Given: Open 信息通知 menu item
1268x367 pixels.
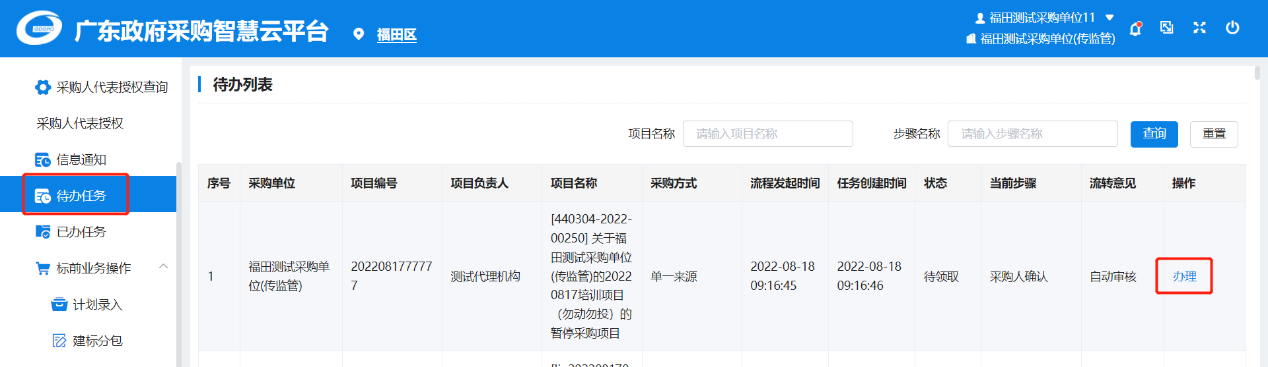Looking at the screenshot, I should [x=81, y=160].
